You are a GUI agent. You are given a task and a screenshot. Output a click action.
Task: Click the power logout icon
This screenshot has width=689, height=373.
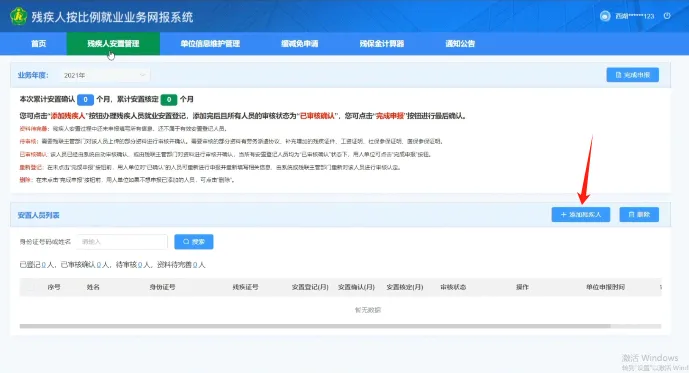coord(667,16)
